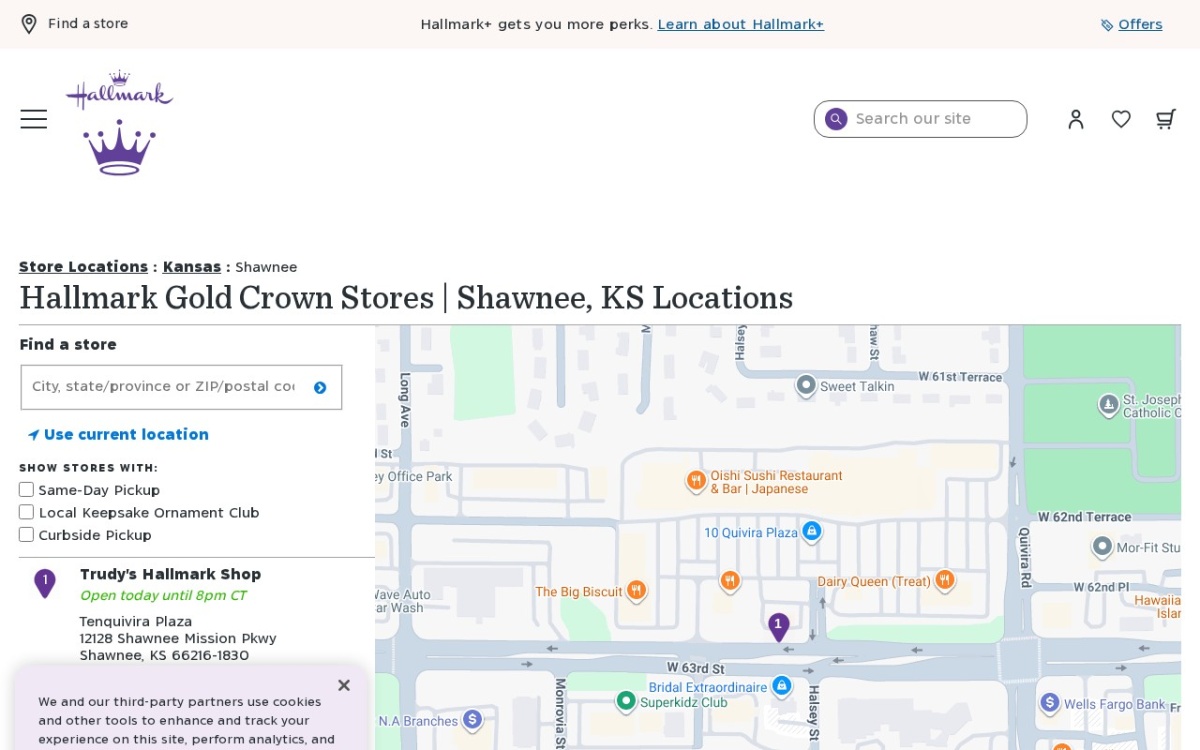Open the Offers link

coord(1140,24)
